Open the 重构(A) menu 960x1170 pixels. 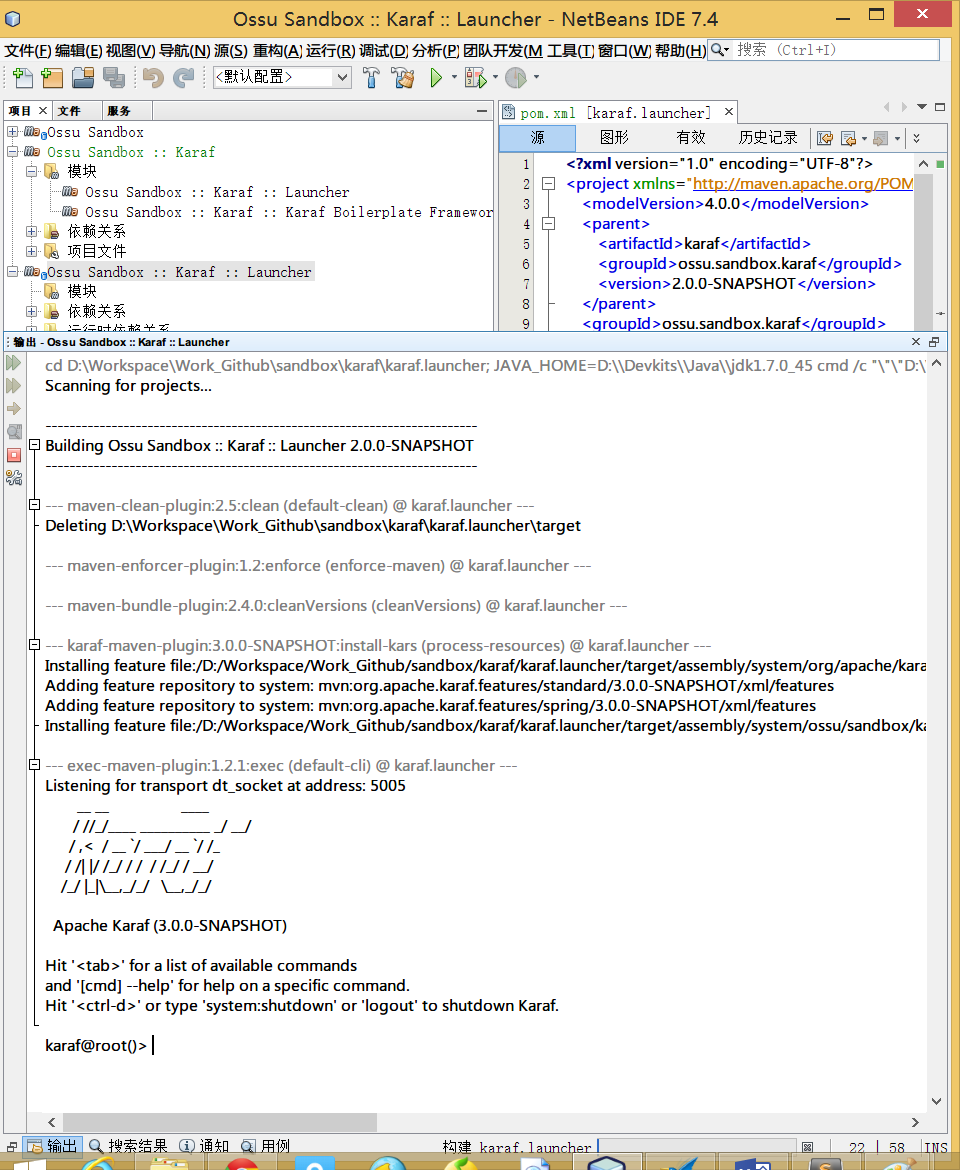tap(277, 50)
